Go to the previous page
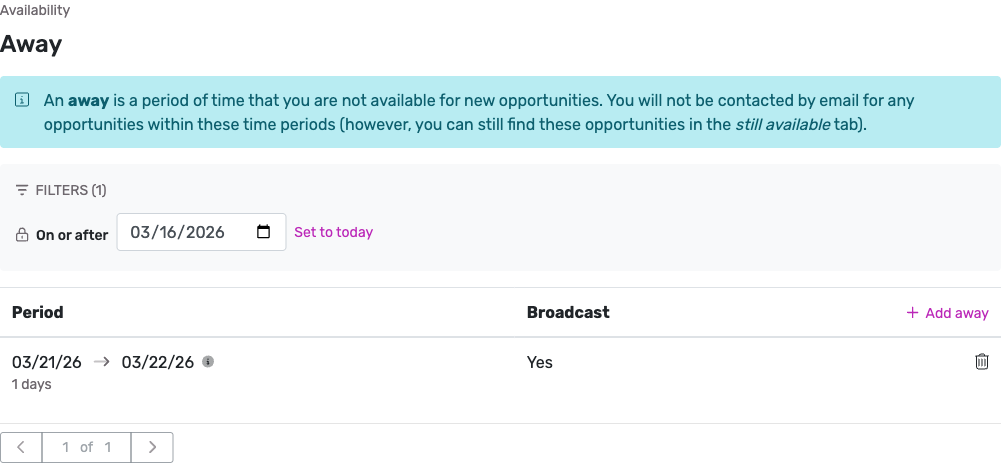 (x=22, y=447)
